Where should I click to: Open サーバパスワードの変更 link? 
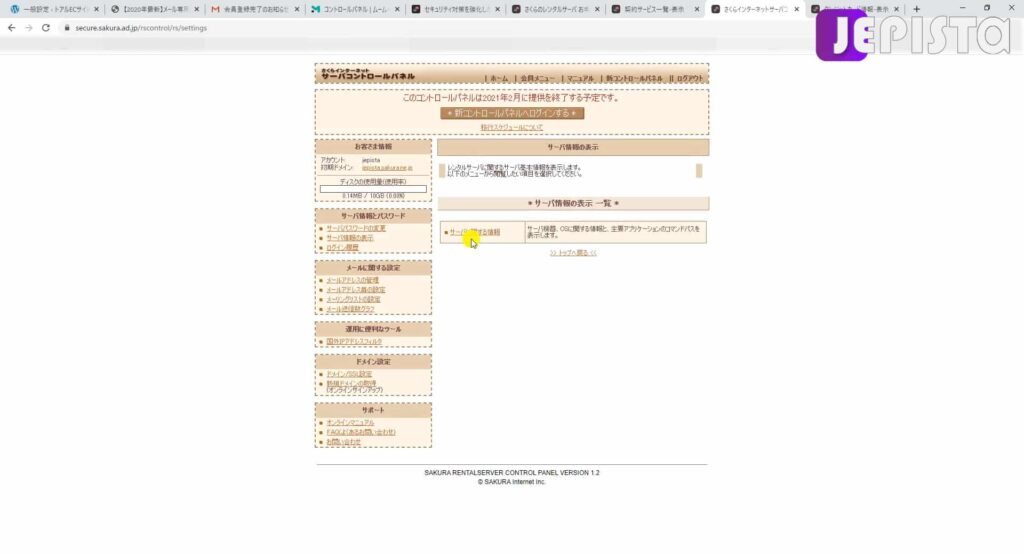pos(356,229)
